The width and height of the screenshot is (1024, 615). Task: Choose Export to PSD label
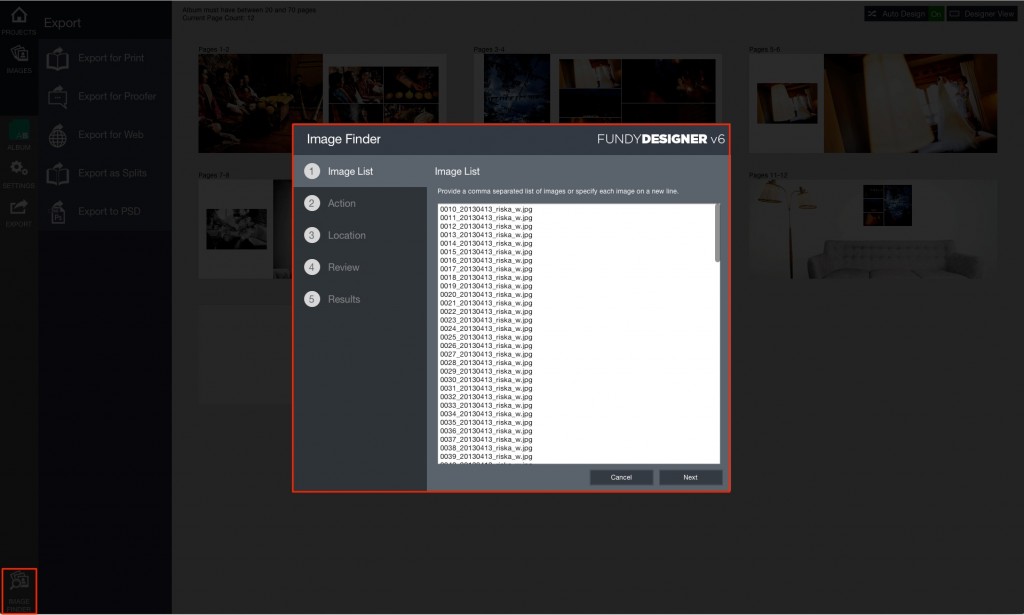click(x=109, y=212)
